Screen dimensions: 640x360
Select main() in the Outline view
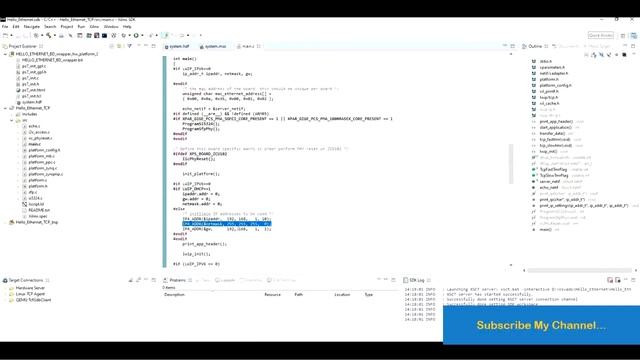[x=545, y=230]
